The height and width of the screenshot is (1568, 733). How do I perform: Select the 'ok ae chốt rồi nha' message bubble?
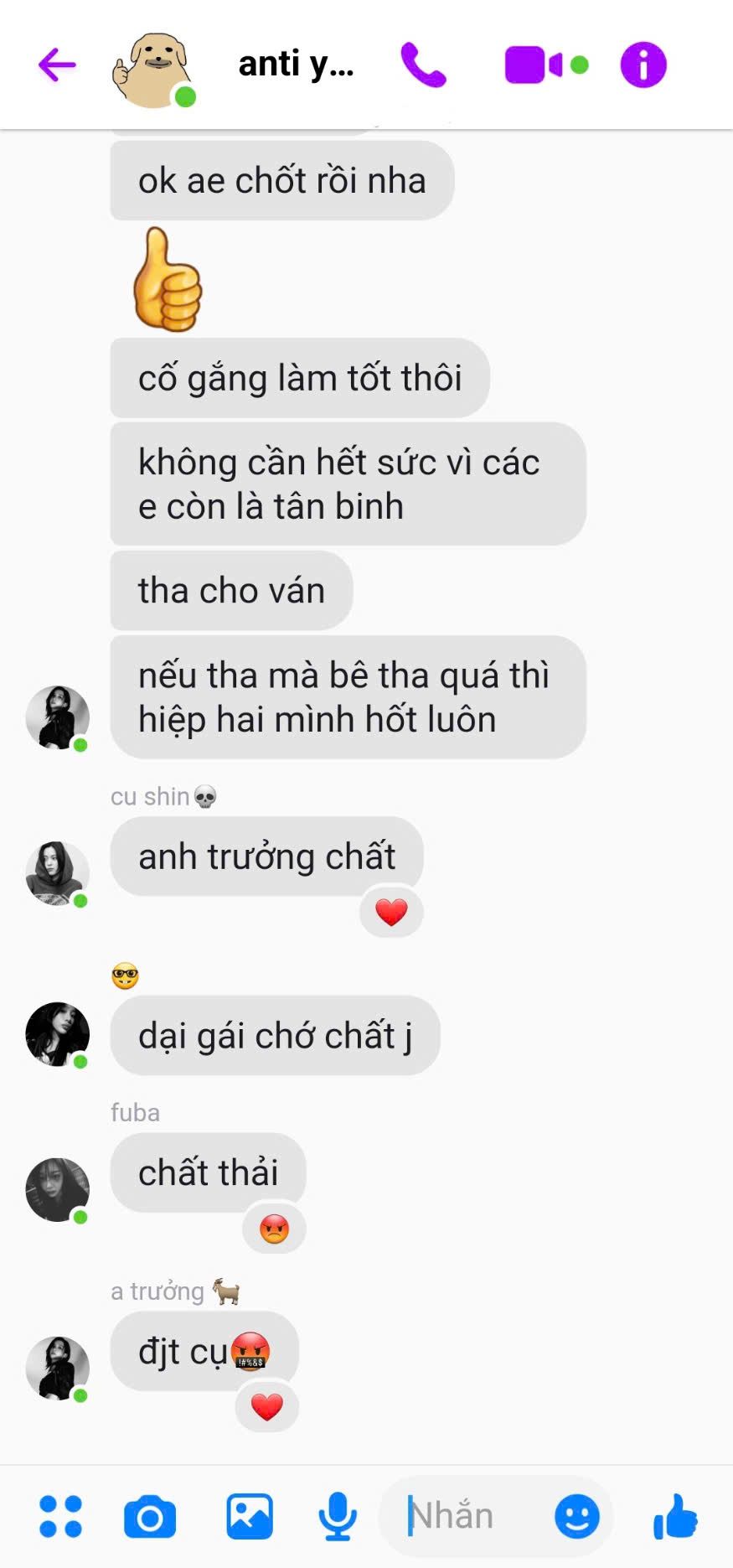(x=282, y=180)
